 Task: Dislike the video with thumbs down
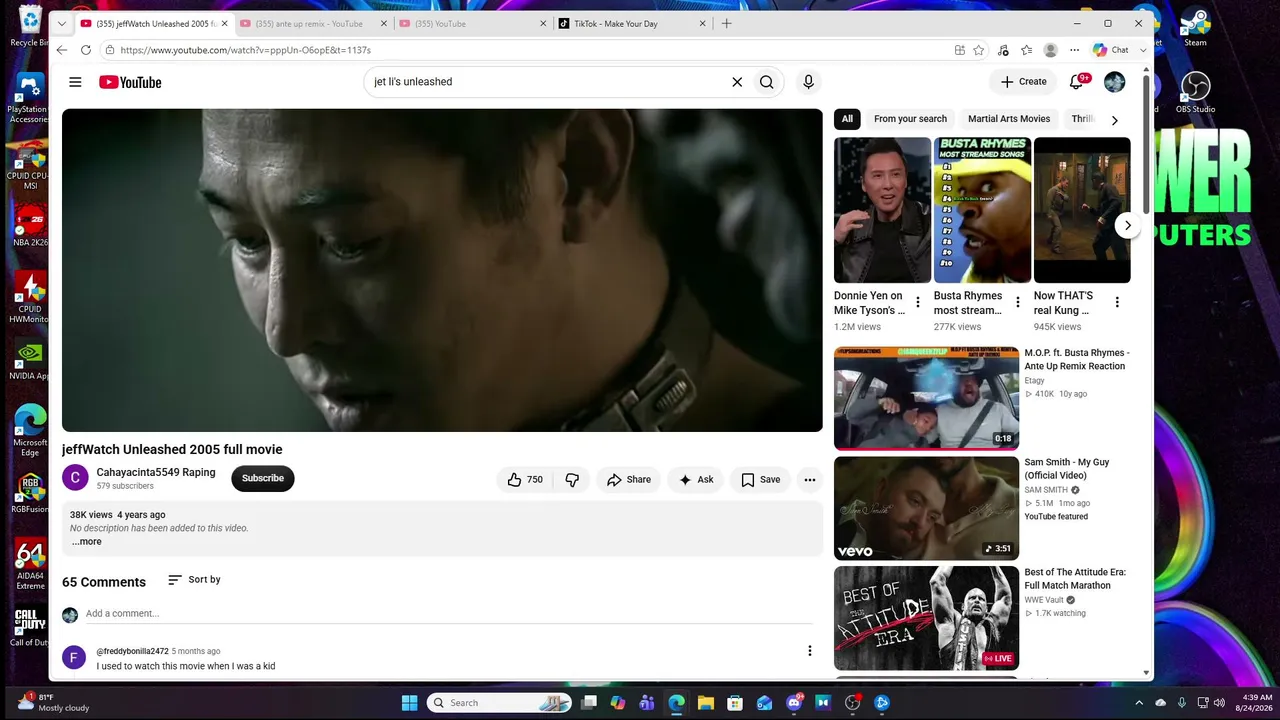[572, 480]
